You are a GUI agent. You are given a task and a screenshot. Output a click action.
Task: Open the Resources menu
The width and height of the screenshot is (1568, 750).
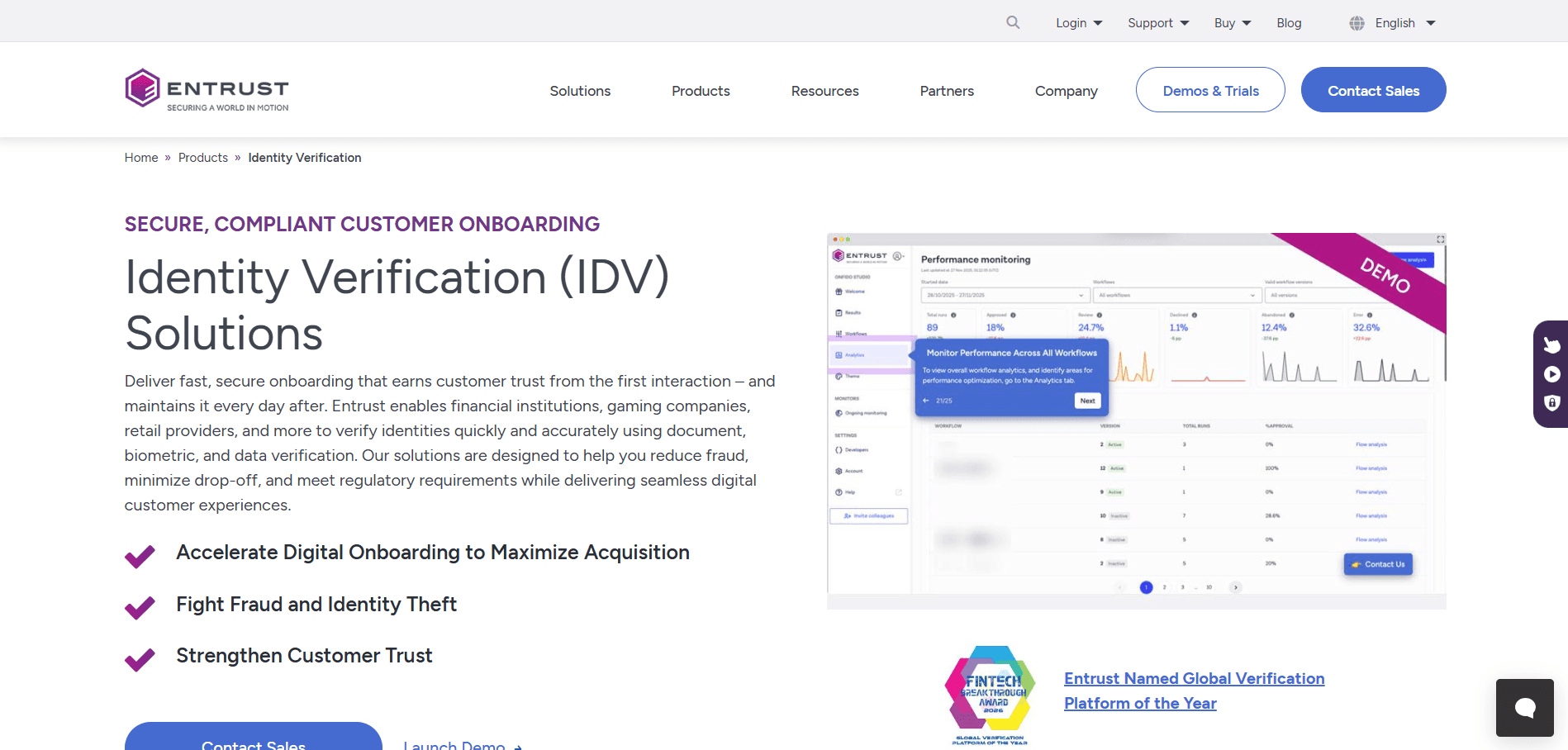[x=824, y=91]
